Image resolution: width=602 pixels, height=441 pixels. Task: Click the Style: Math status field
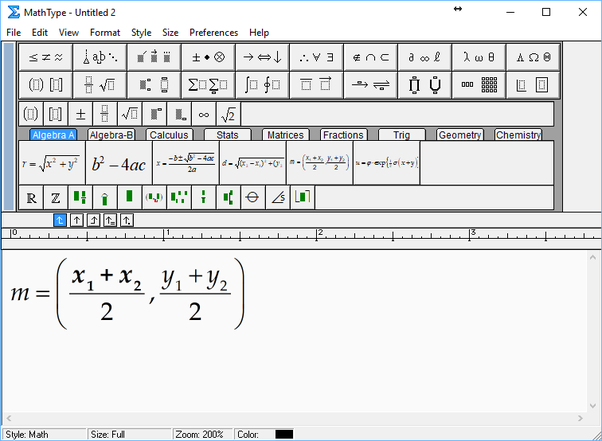[x=44, y=434]
